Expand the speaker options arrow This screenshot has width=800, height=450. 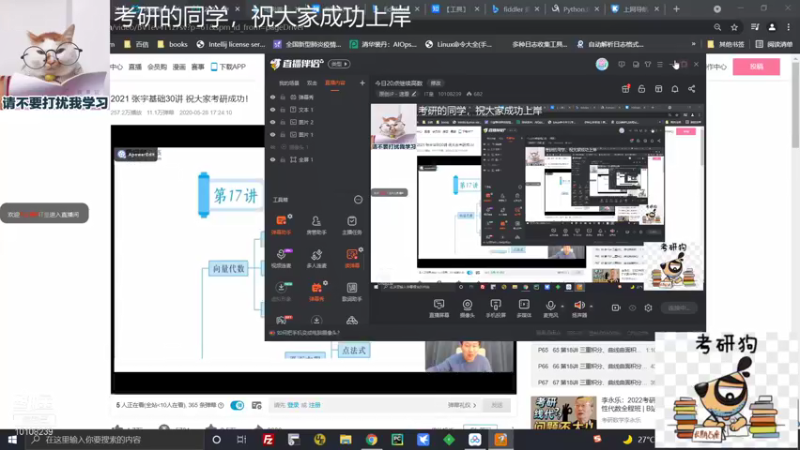(x=591, y=306)
